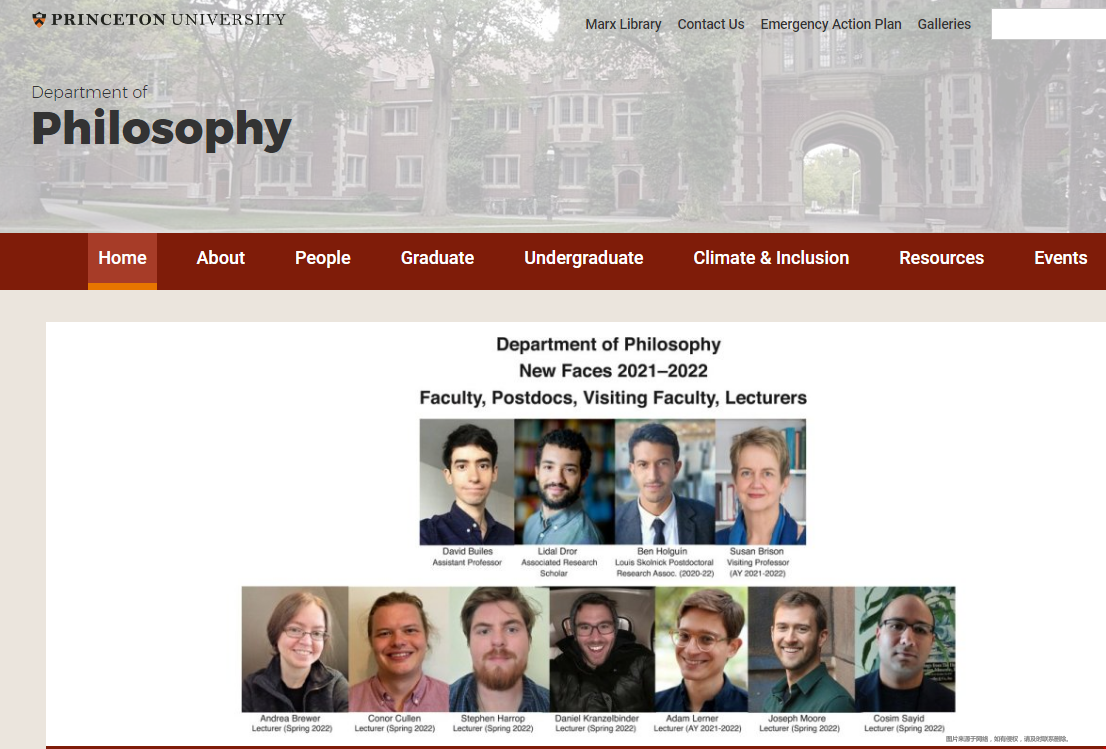Viewport: 1106px width, 749px height.
Task: Click the New Faces 2021–2022 heading image
Action: [613, 371]
